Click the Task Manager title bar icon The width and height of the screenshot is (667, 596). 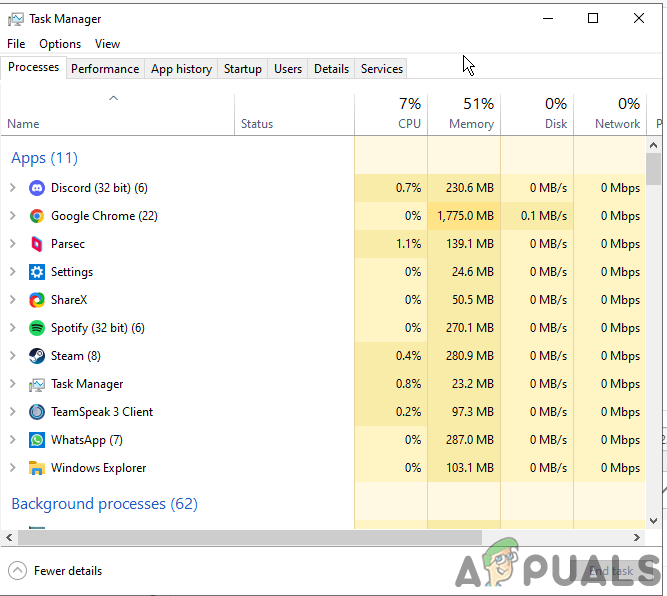click(x=16, y=19)
